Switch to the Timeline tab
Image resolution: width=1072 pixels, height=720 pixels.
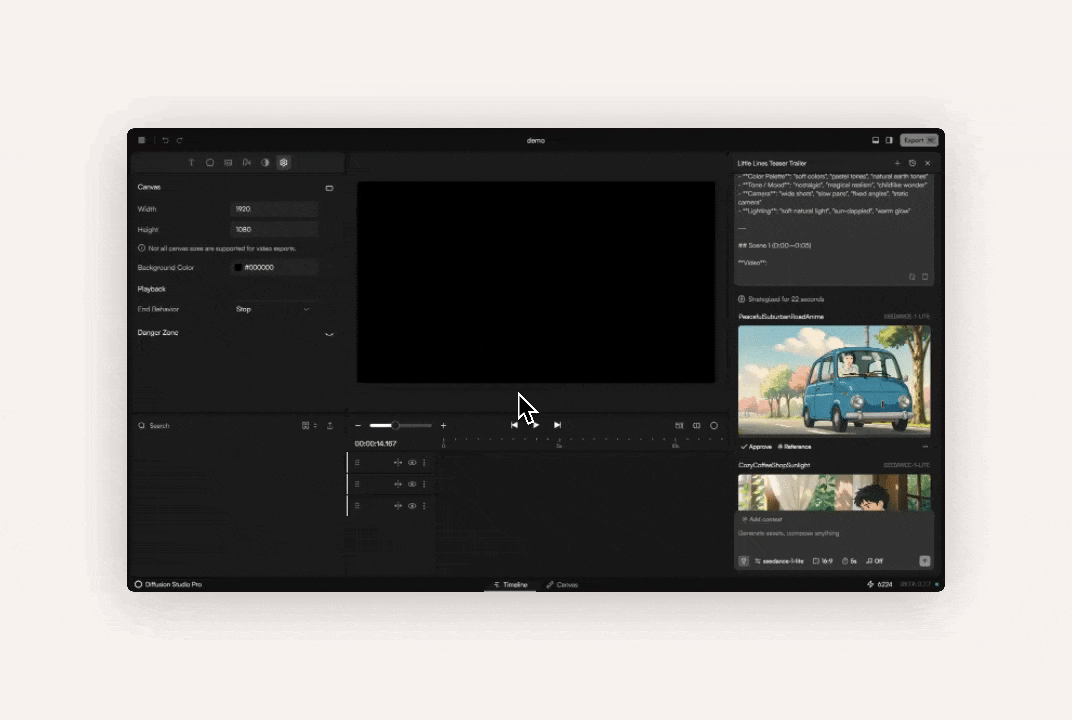[x=511, y=585]
